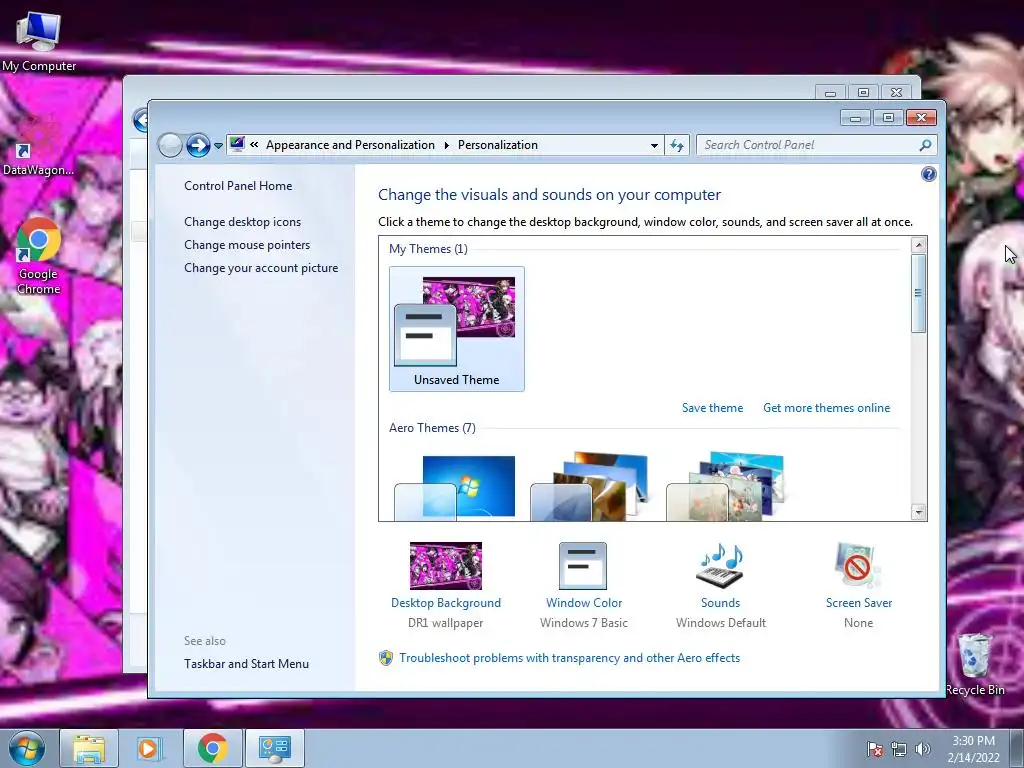The image size is (1024, 768).
Task: Click the DR1 wallpaper label
Action: point(445,623)
